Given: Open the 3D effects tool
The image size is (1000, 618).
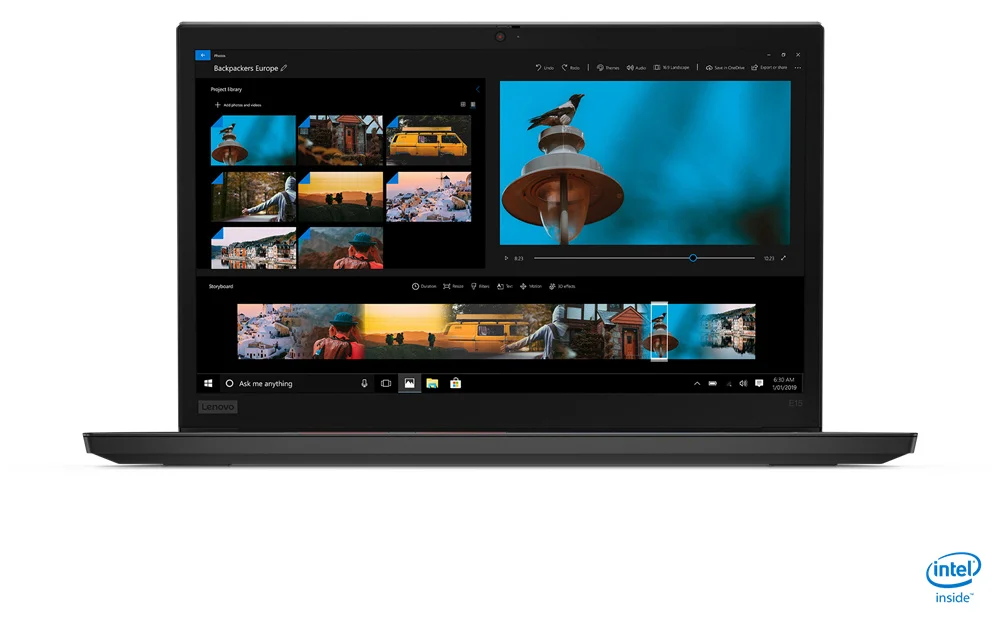Looking at the screenshot, I should (x=562, y=286).
